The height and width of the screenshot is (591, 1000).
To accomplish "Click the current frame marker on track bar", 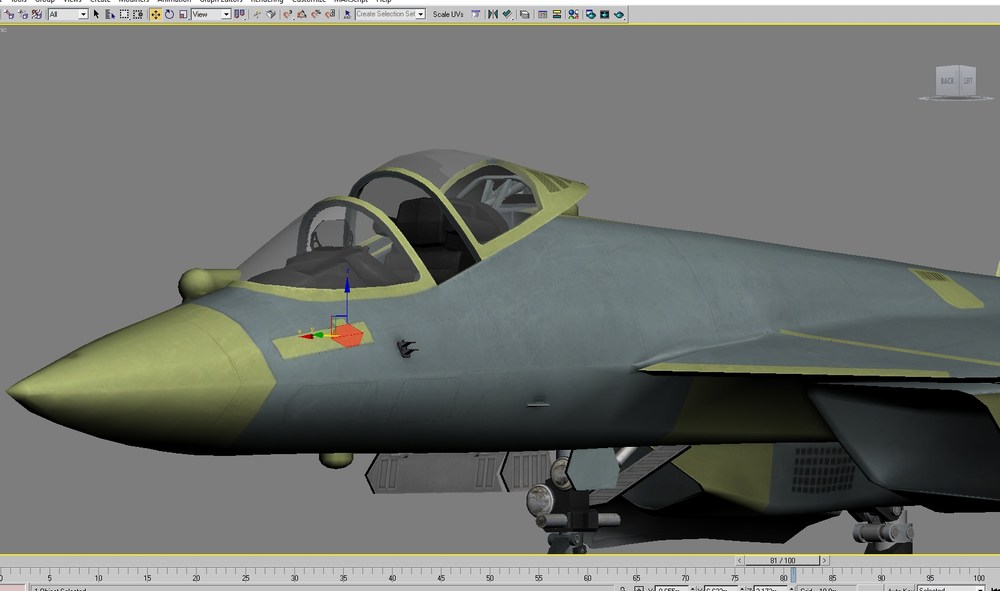I will pyautogui.click(x=793, y=575).
